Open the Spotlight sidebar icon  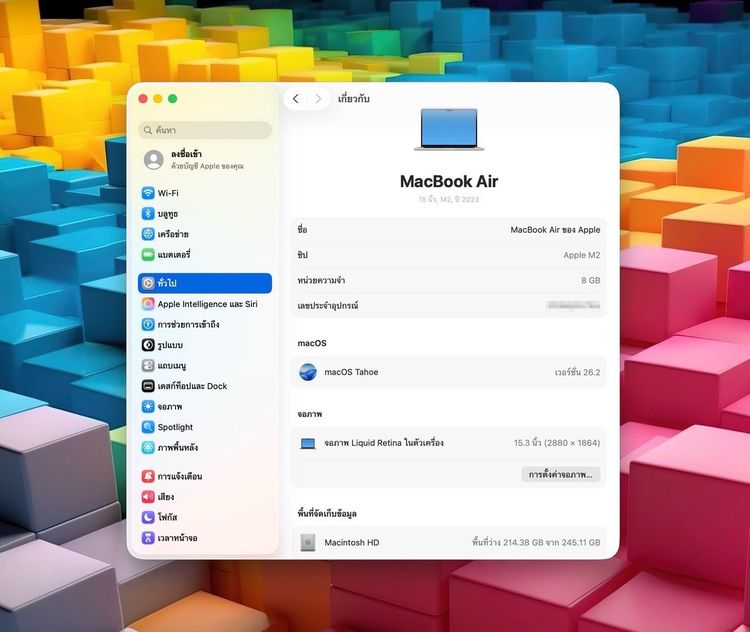click(x=148, y=427)
